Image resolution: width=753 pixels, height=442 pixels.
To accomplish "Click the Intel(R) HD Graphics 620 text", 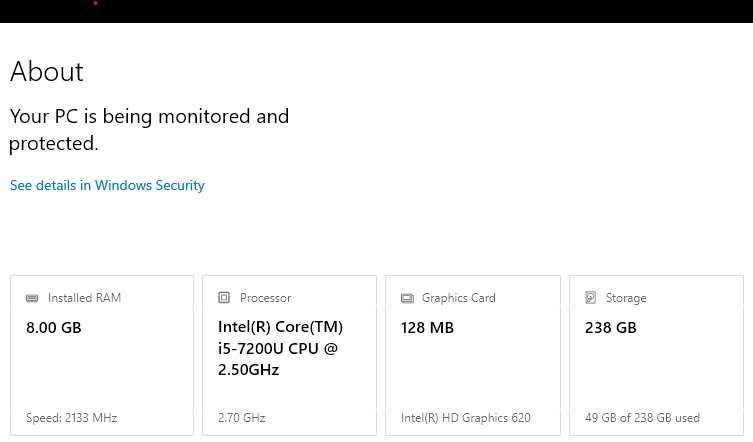I will [466, 418].
